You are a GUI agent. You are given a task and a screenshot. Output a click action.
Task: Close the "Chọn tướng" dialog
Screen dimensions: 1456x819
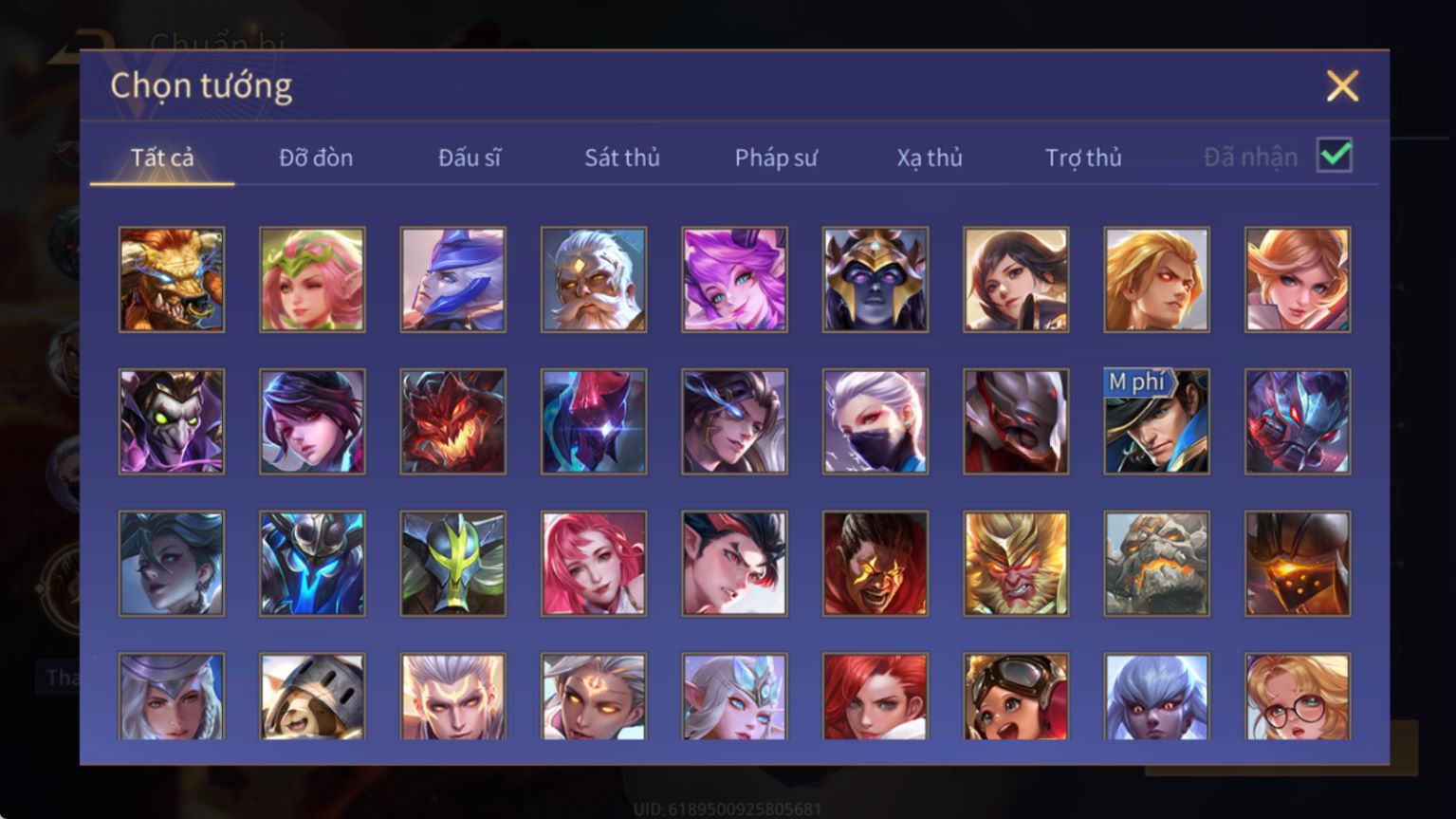(x=1342, y=86)
